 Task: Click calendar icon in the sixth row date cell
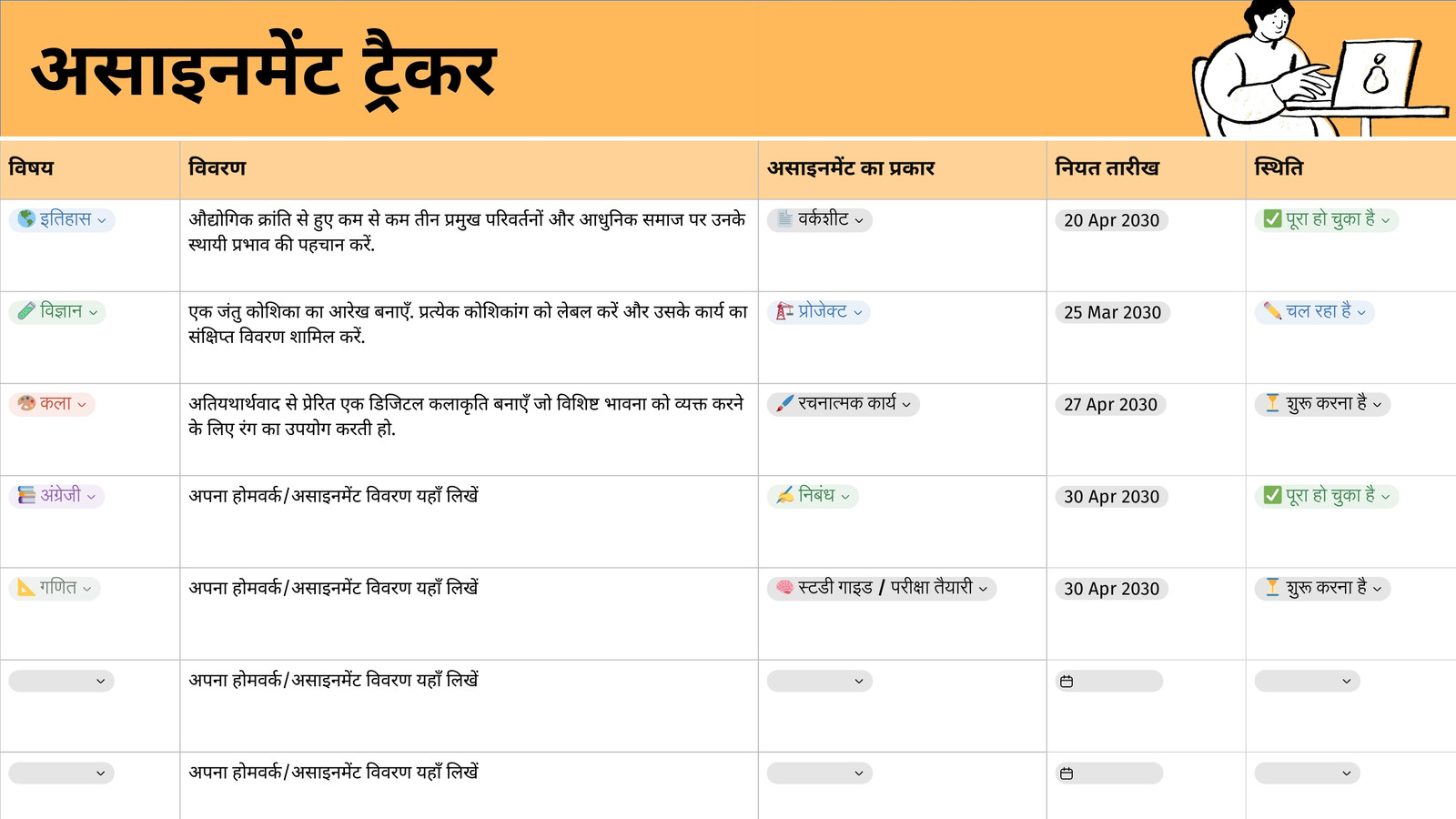click(x=1067, y=681)
